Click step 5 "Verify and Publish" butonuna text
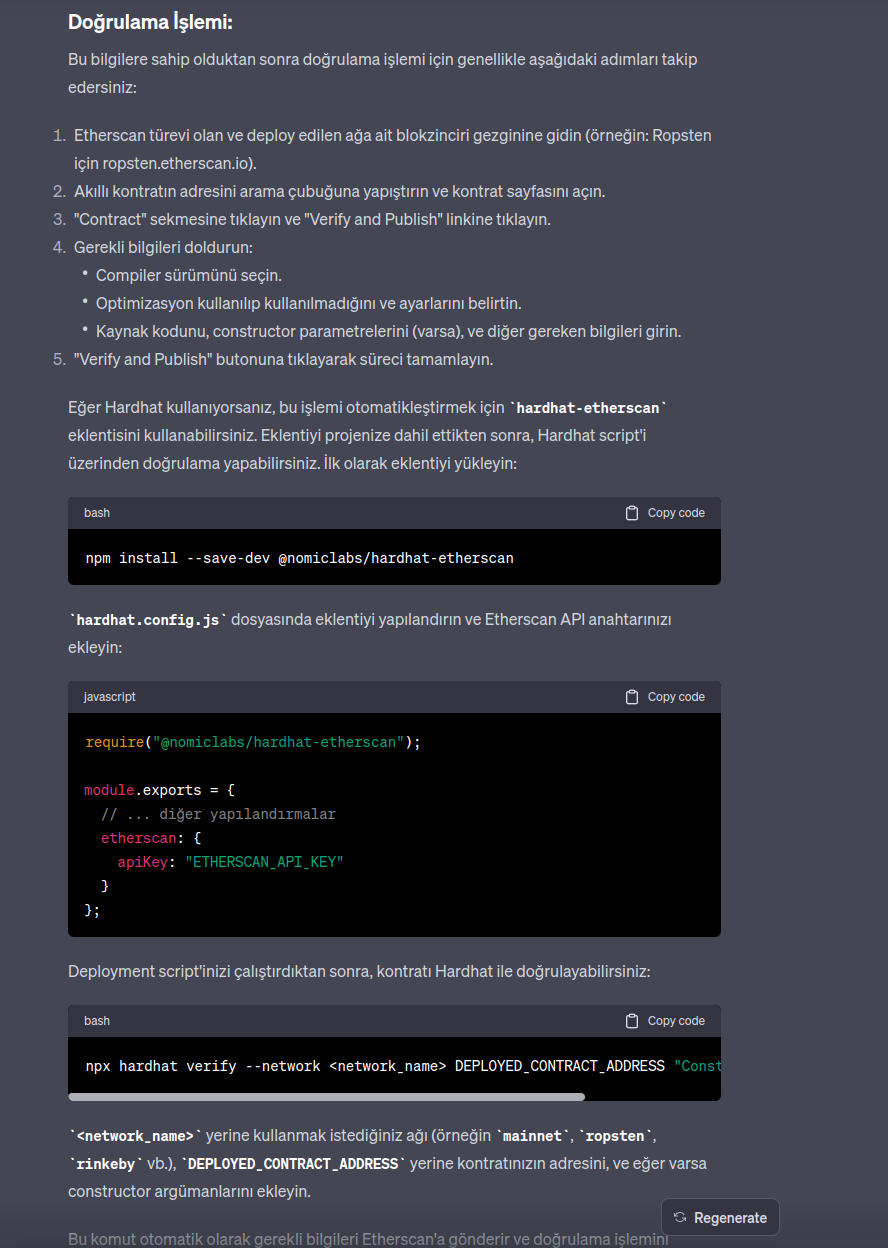 click(284, 359)
